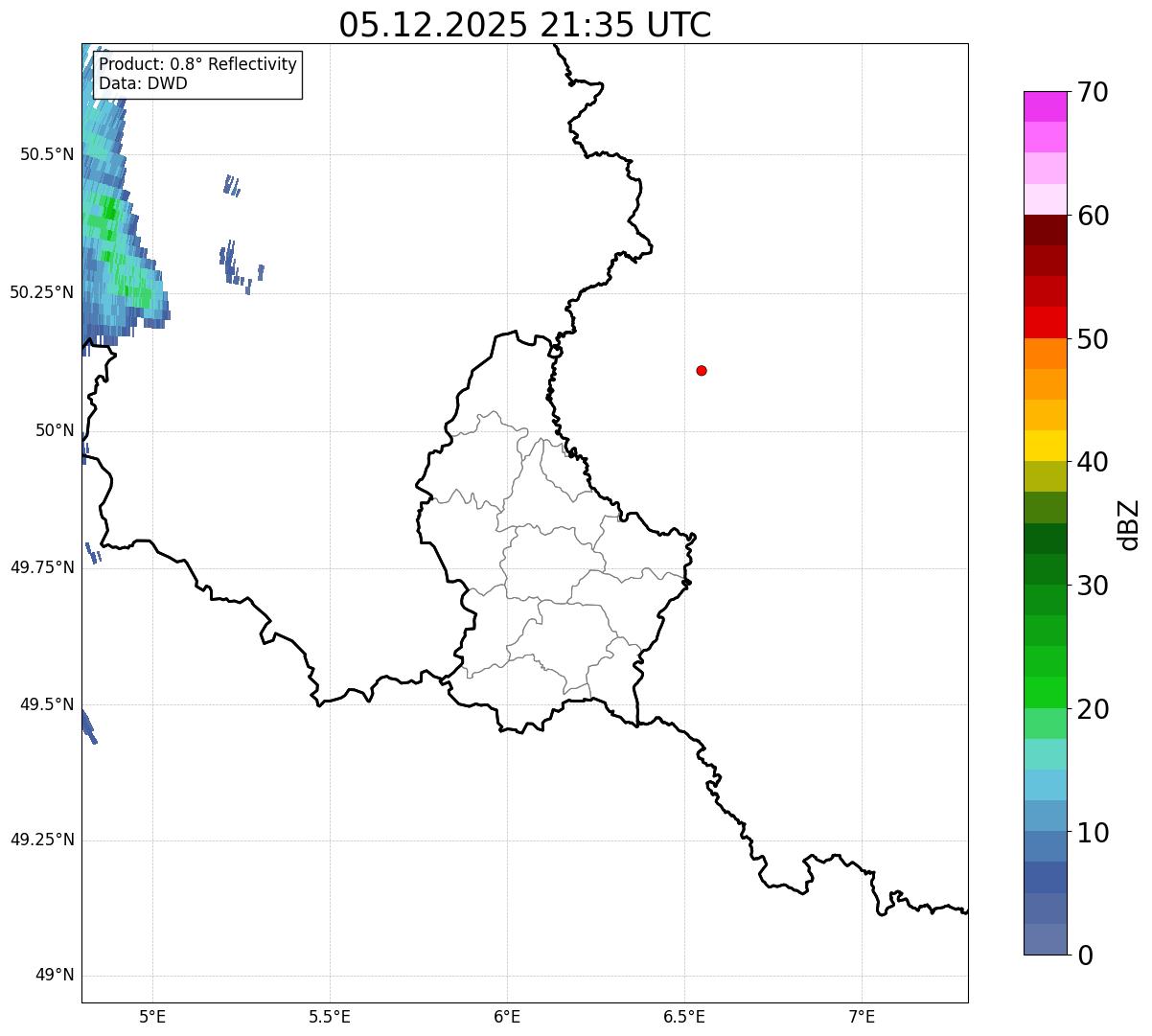Image resolution: width=1152 pixels, height=1036 pixels.
Task: Click the 6°E longitude label
Action: tap(508, 1017)
